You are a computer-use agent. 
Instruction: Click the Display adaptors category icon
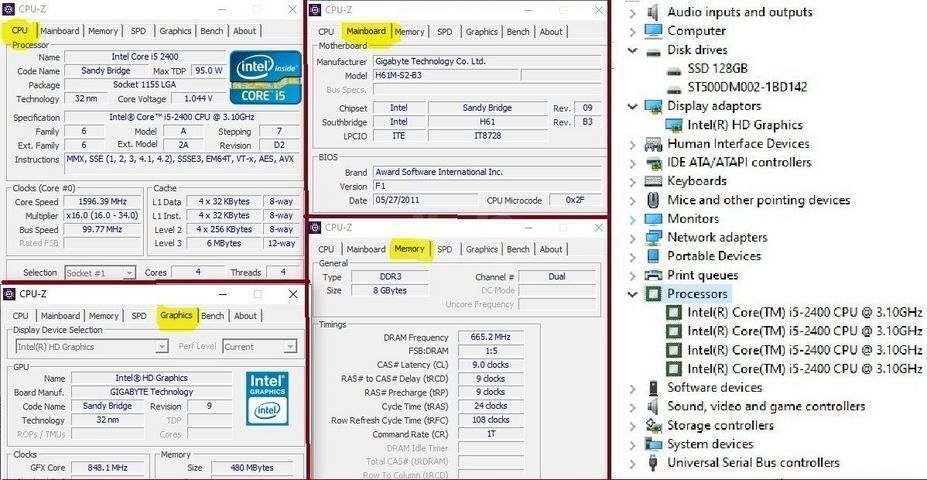click(653, 106)
